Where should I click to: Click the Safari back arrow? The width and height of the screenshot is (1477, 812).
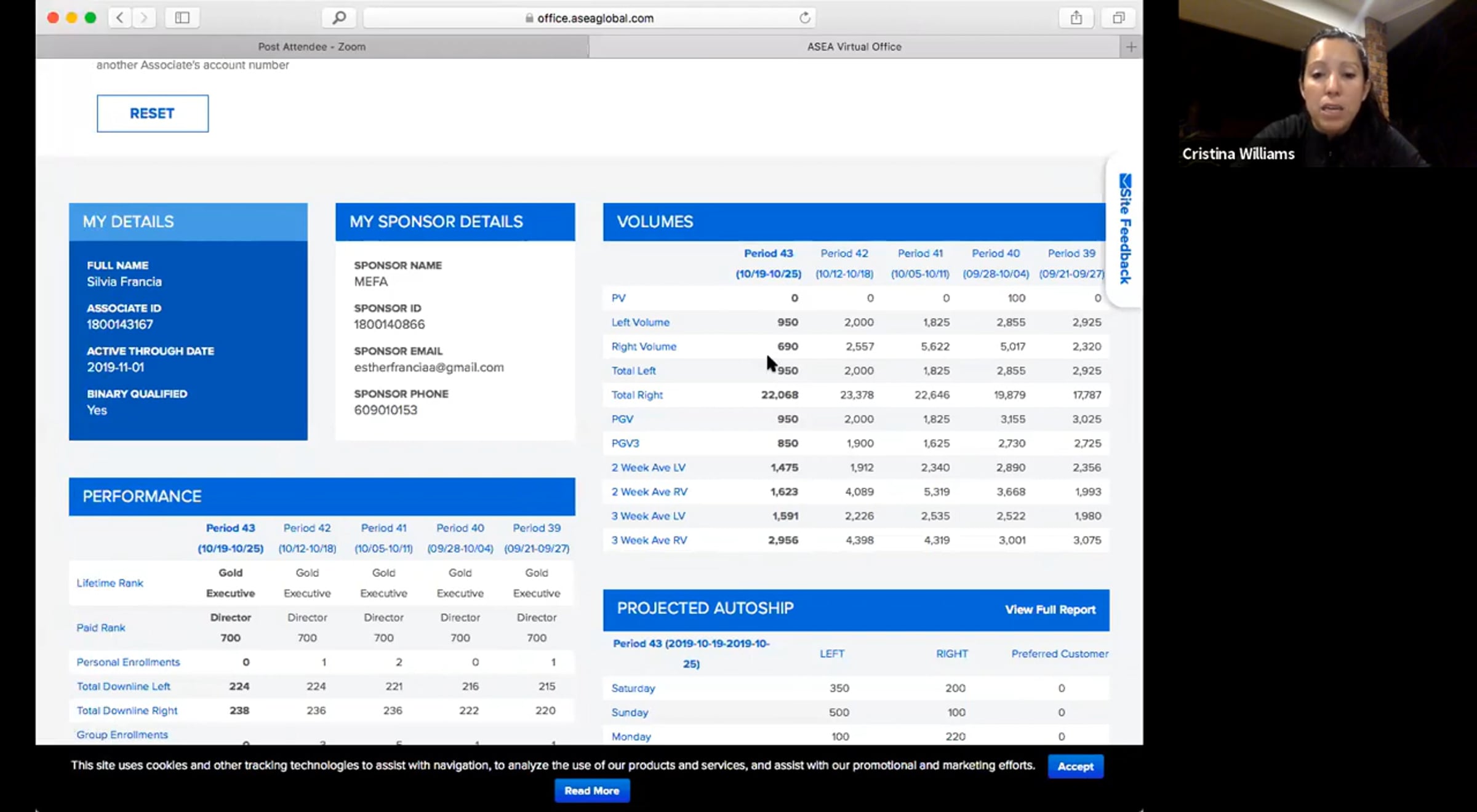tap(120, 18)
